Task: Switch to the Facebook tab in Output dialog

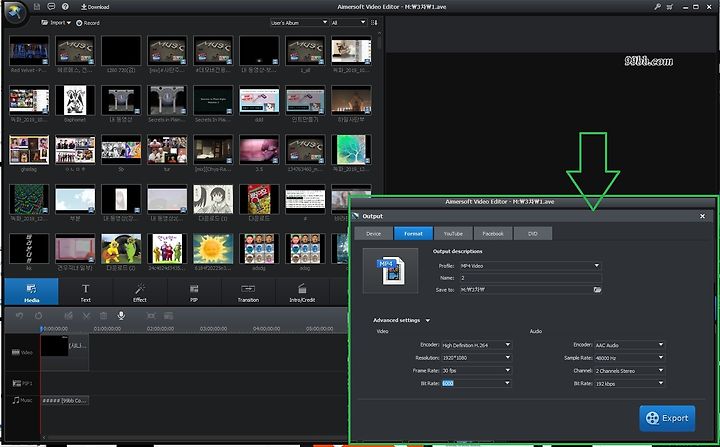Action: pyautogui.click(x=493, y=233)
